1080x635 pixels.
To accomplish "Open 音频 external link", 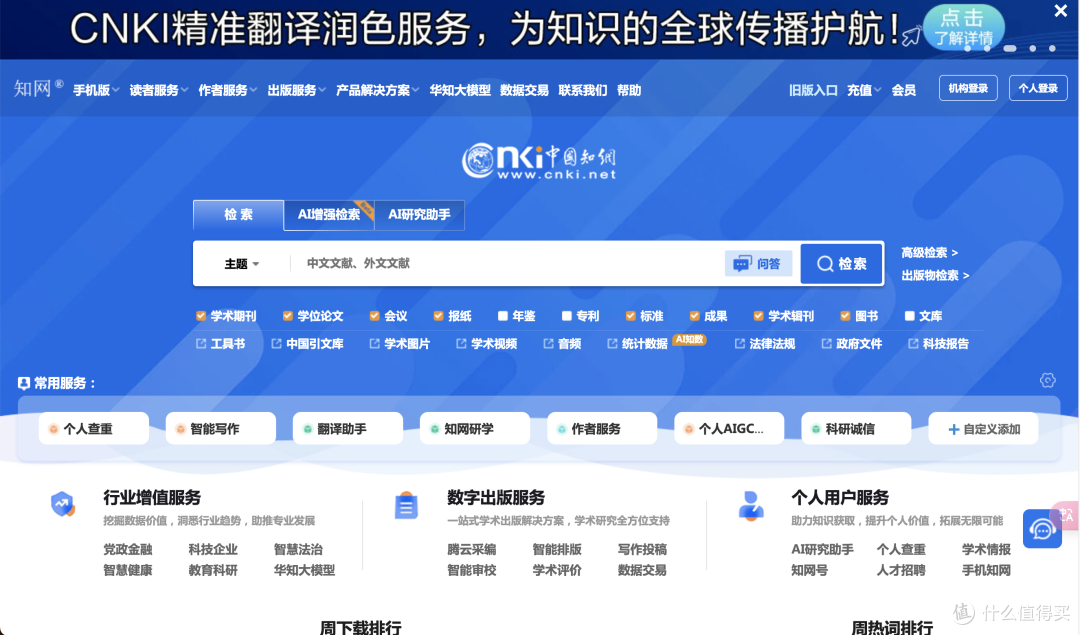I will (x=562, y=344).
